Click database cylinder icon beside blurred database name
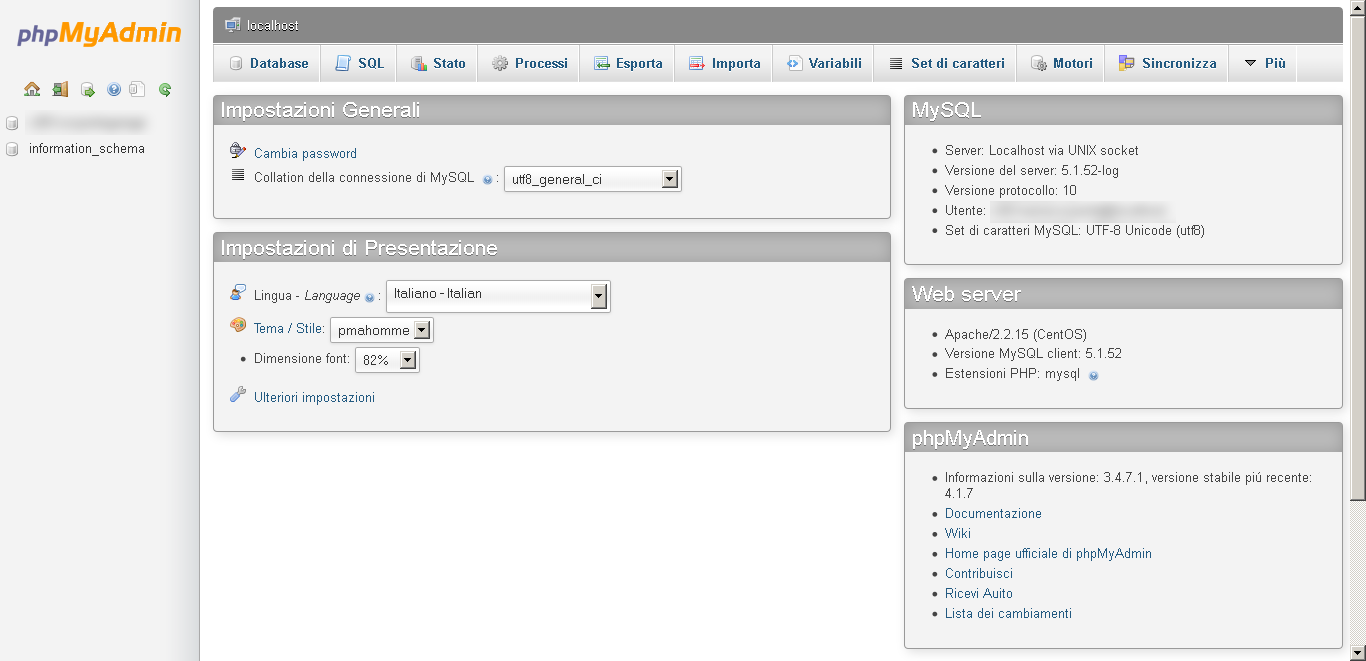Viewport: 1366px width, 661px height. click(12, 123)
